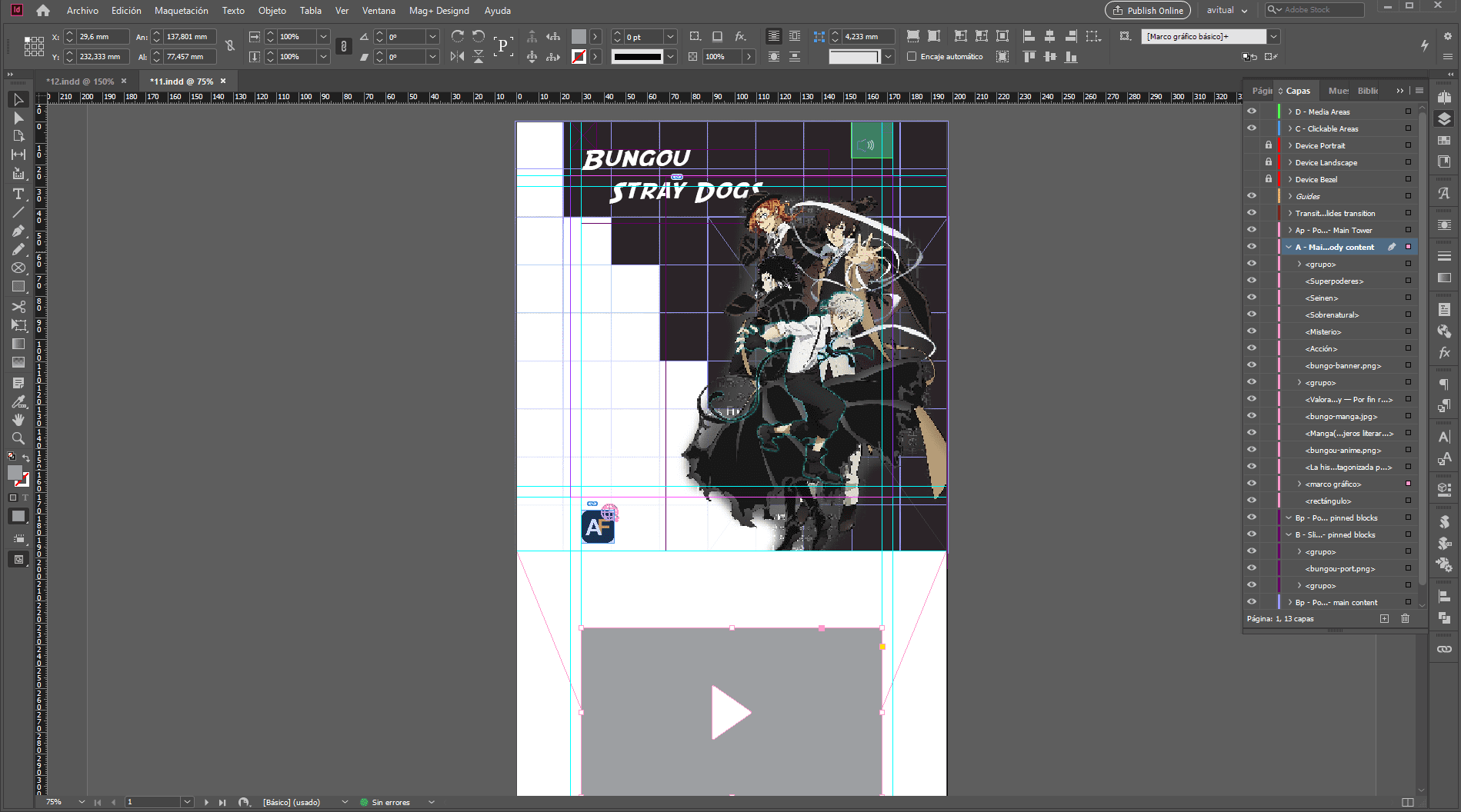Image resolution: width=1461 pixels, height=812 pixels.
Task: Select the Scissors tool
Action: 18,306
